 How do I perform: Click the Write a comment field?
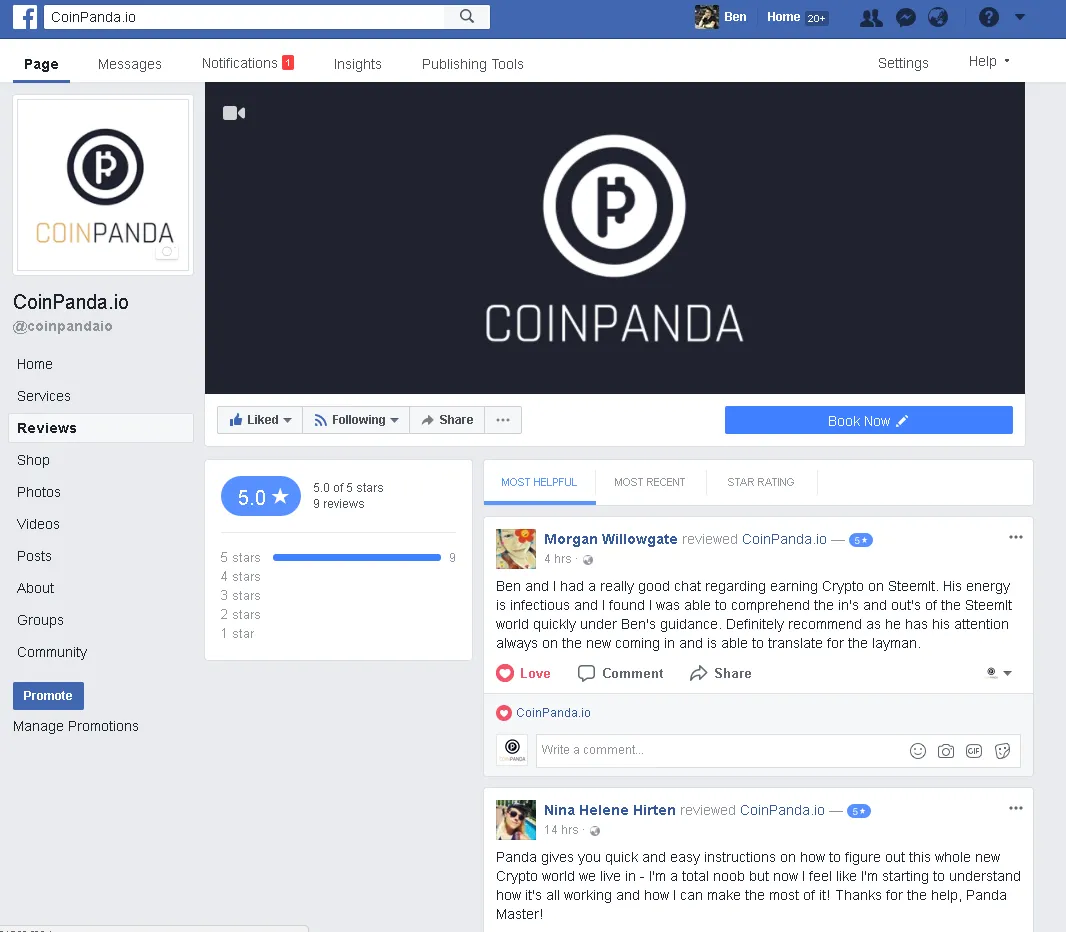(x=721, y=750)
